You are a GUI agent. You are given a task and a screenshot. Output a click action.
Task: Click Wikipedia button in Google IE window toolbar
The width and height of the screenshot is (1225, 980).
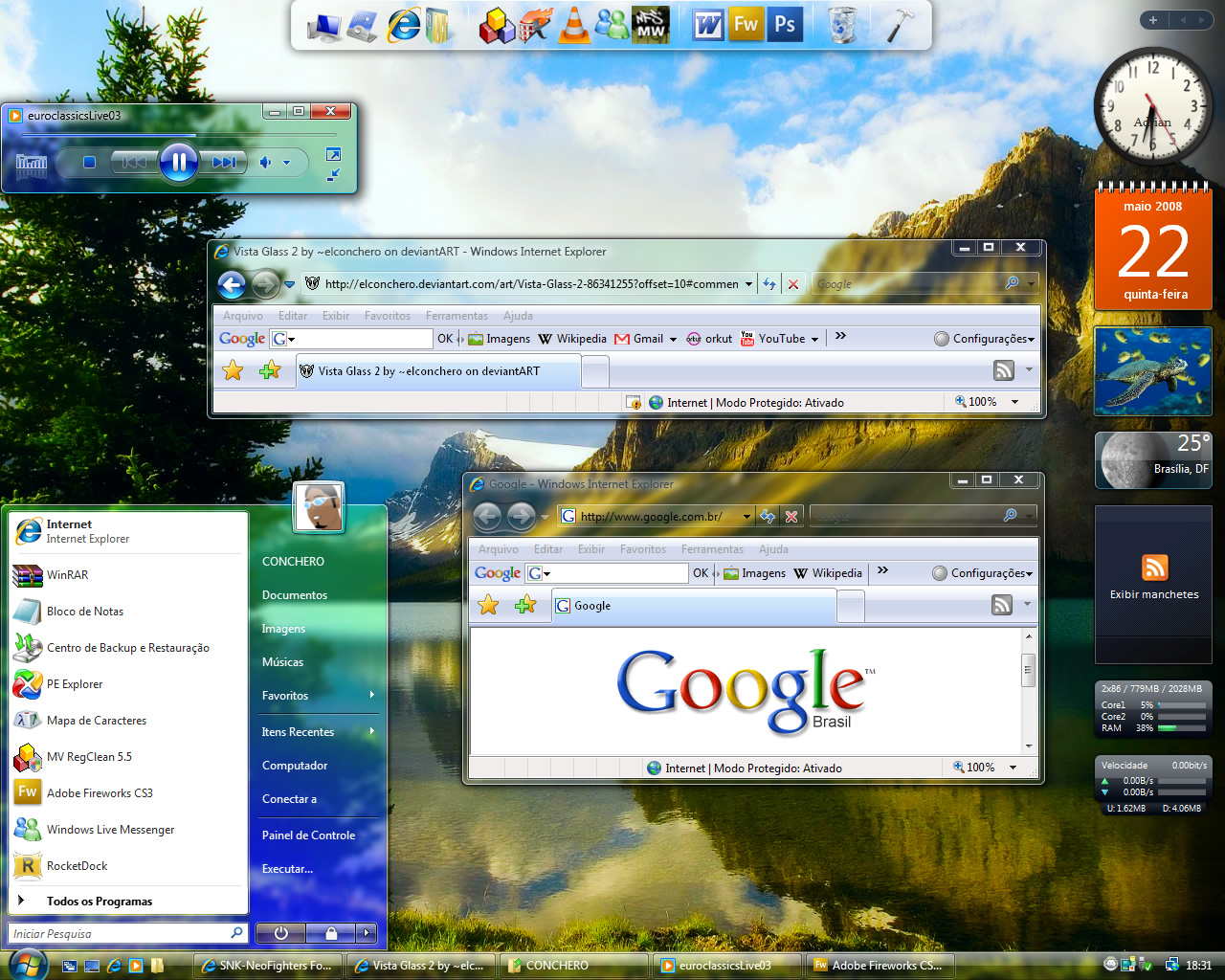tap(828, 573)
